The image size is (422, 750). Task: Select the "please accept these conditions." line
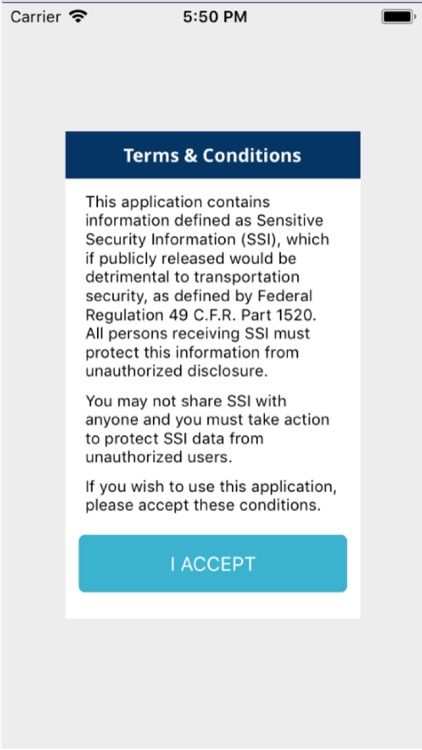(203, 505)
